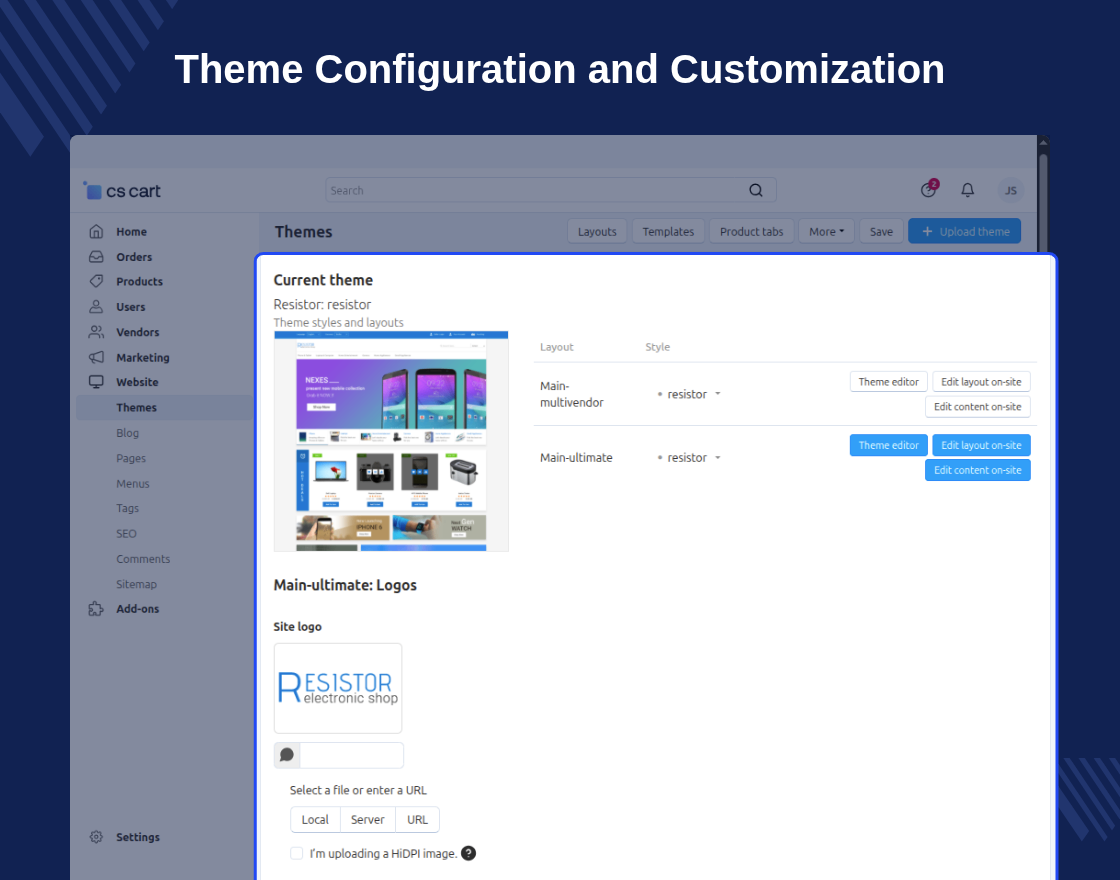Click the site logo alt text field

351,755
